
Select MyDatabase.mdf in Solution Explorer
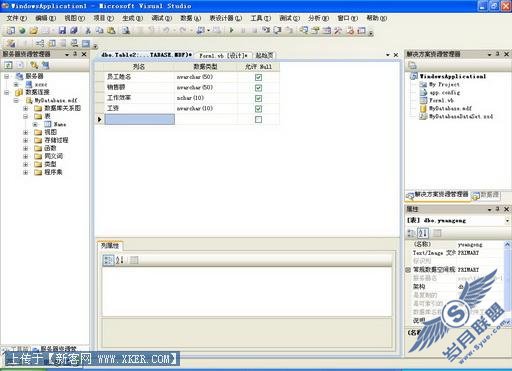[x=450, y=108]
